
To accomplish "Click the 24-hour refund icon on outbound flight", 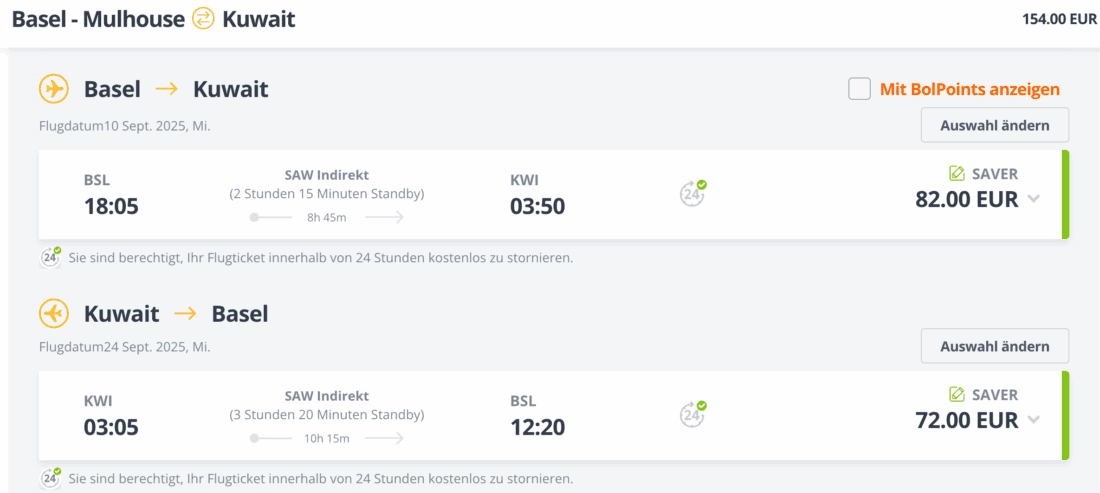I will [693, 193].
